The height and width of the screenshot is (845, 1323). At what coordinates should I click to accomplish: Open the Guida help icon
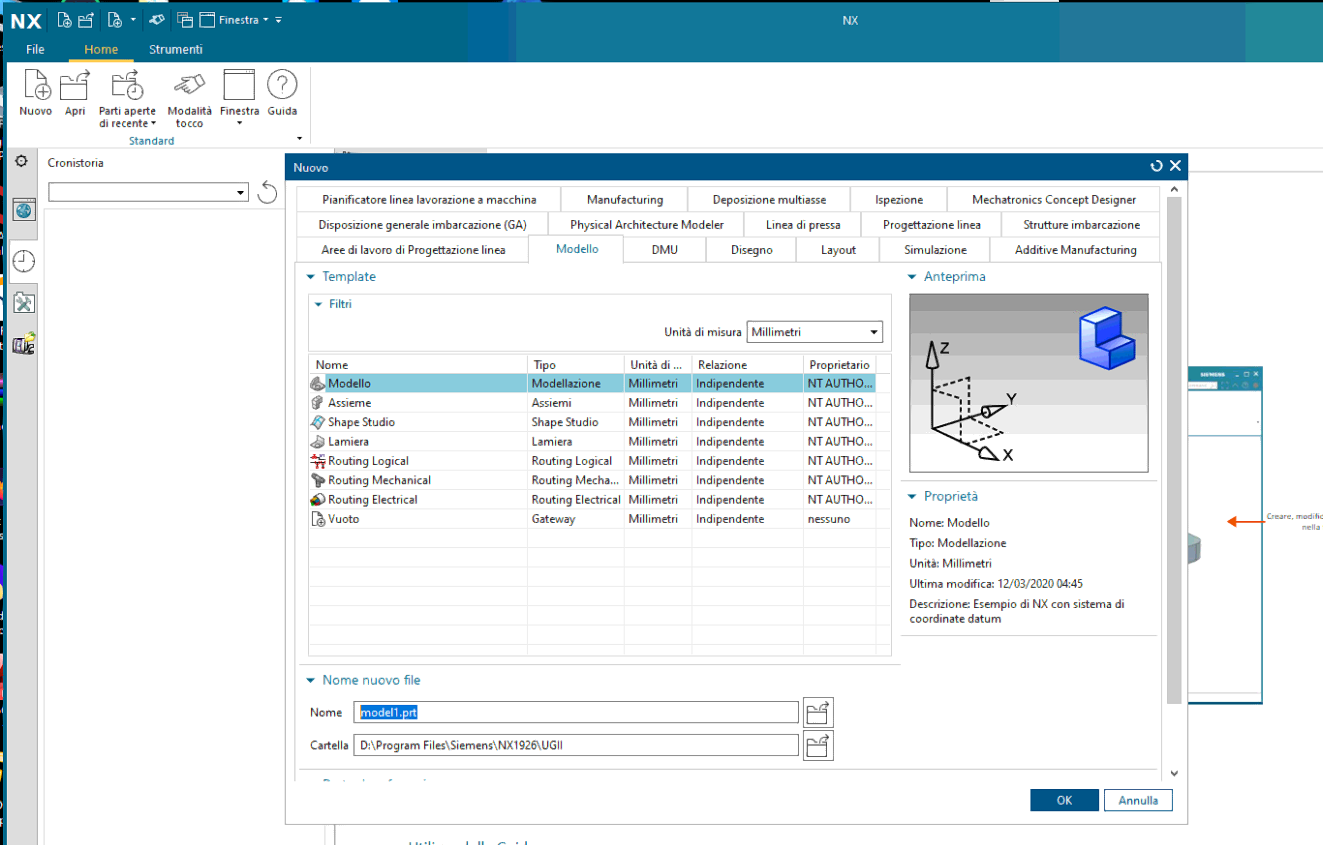pyautogui.click(x=282, y=86)
